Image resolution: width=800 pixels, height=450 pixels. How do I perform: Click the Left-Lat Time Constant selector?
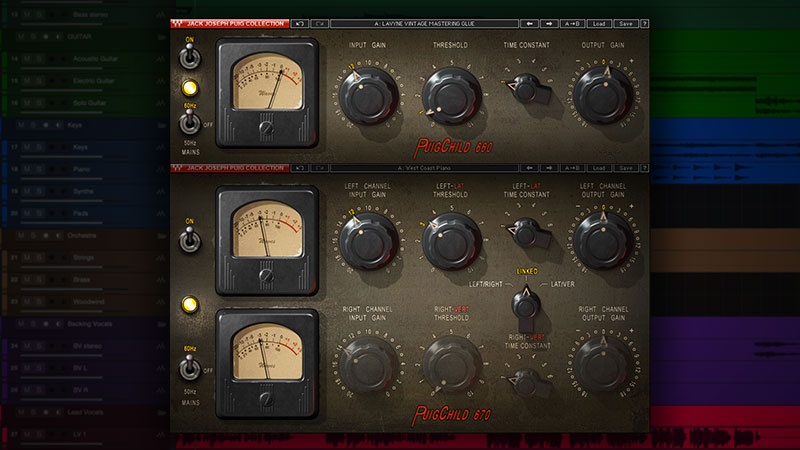click(528, 234)
